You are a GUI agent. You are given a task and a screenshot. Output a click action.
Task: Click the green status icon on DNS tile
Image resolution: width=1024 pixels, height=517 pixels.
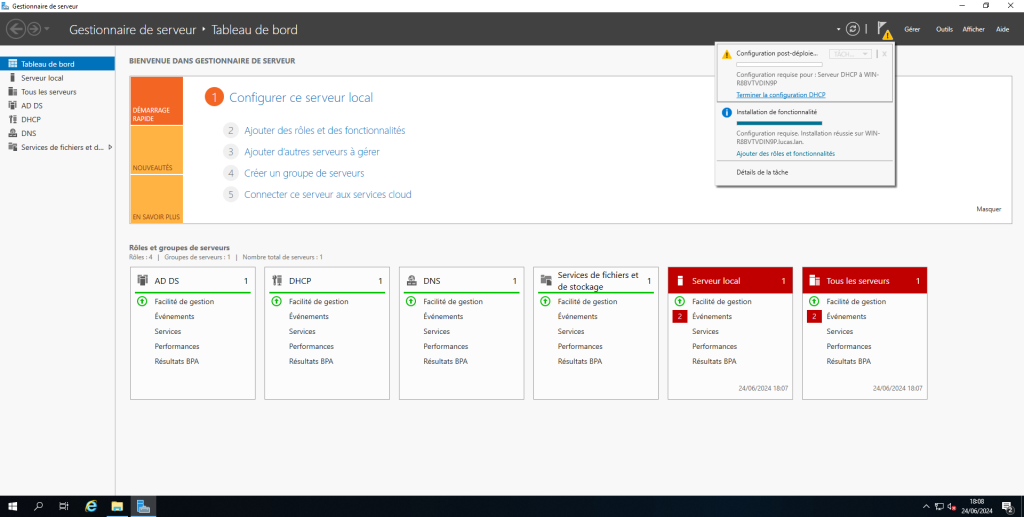(x=411, y=301)
